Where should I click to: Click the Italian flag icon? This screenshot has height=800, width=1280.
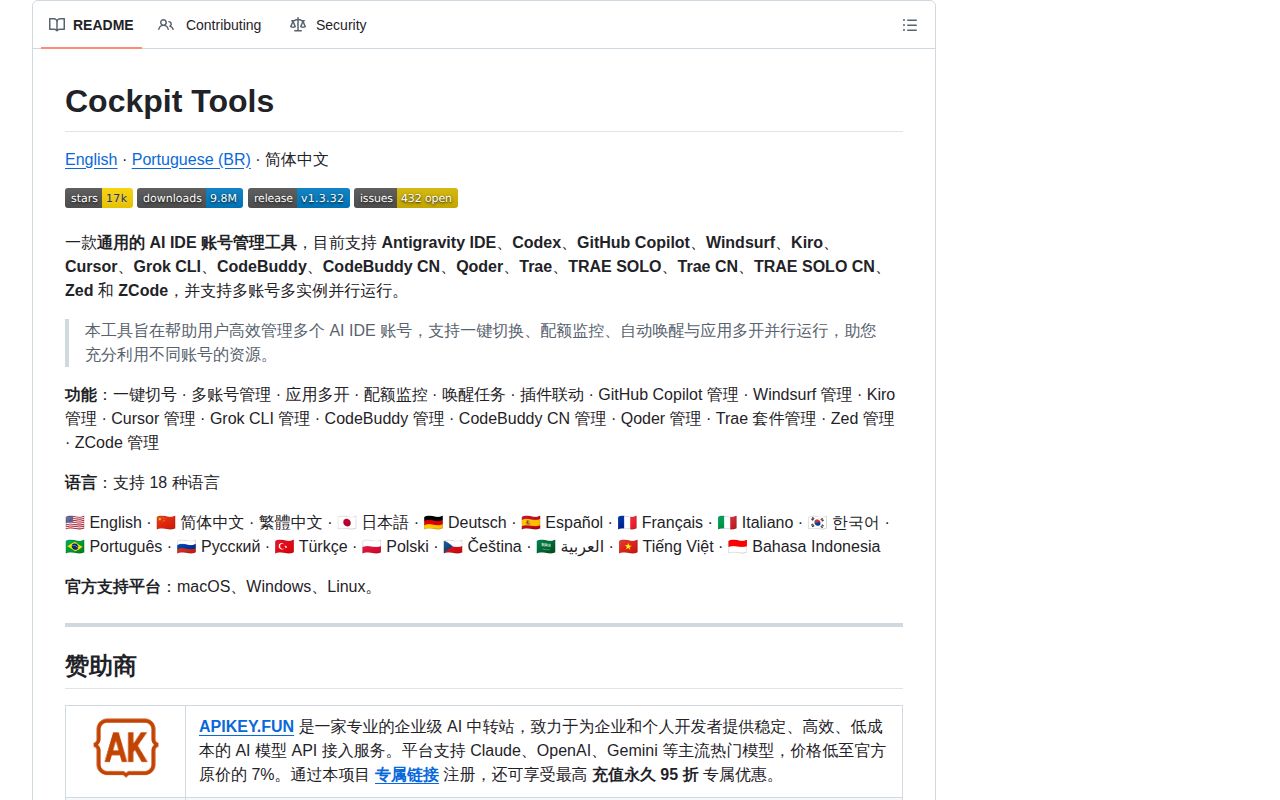[727, 522]
